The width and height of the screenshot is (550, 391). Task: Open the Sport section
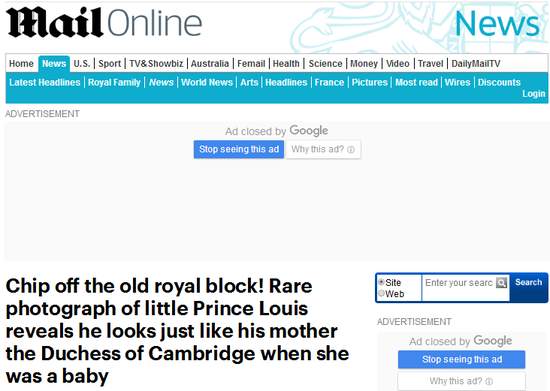(x=109, y=64)
